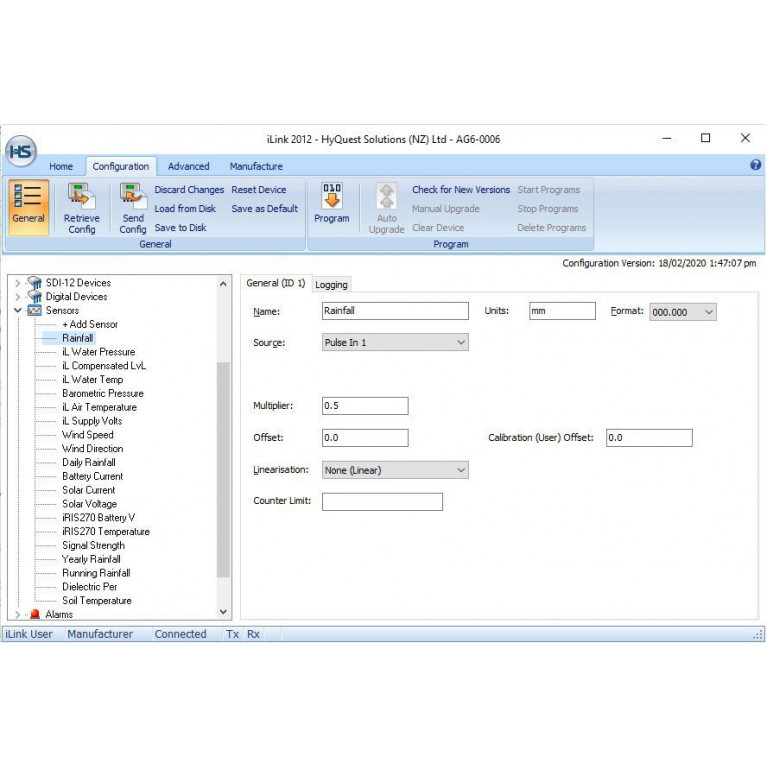Click the Counter Limit input field
Viewport: 767px width, 767px height.
point(382,502)
